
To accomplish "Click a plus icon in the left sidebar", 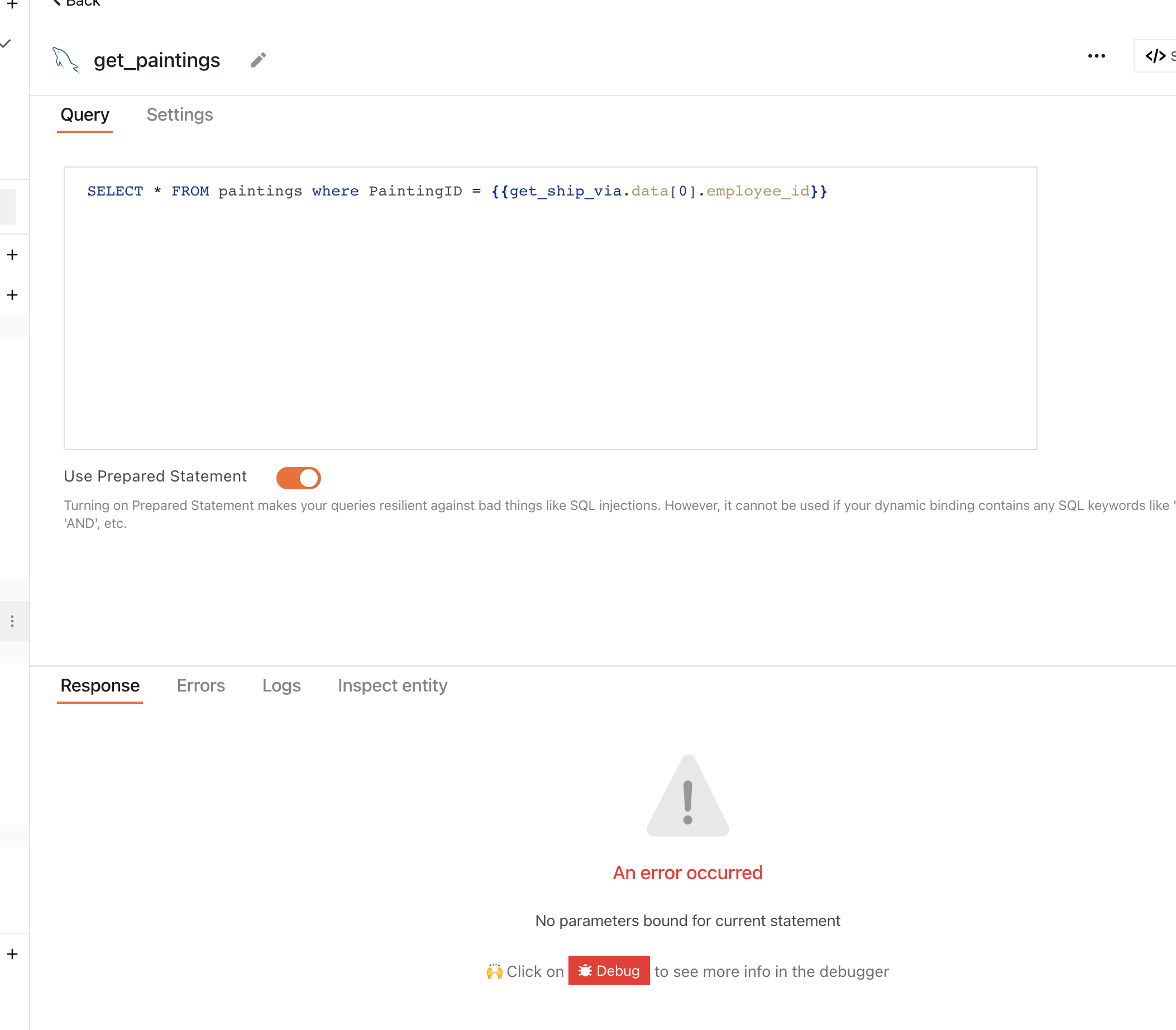I will click(x=12, y=255).
